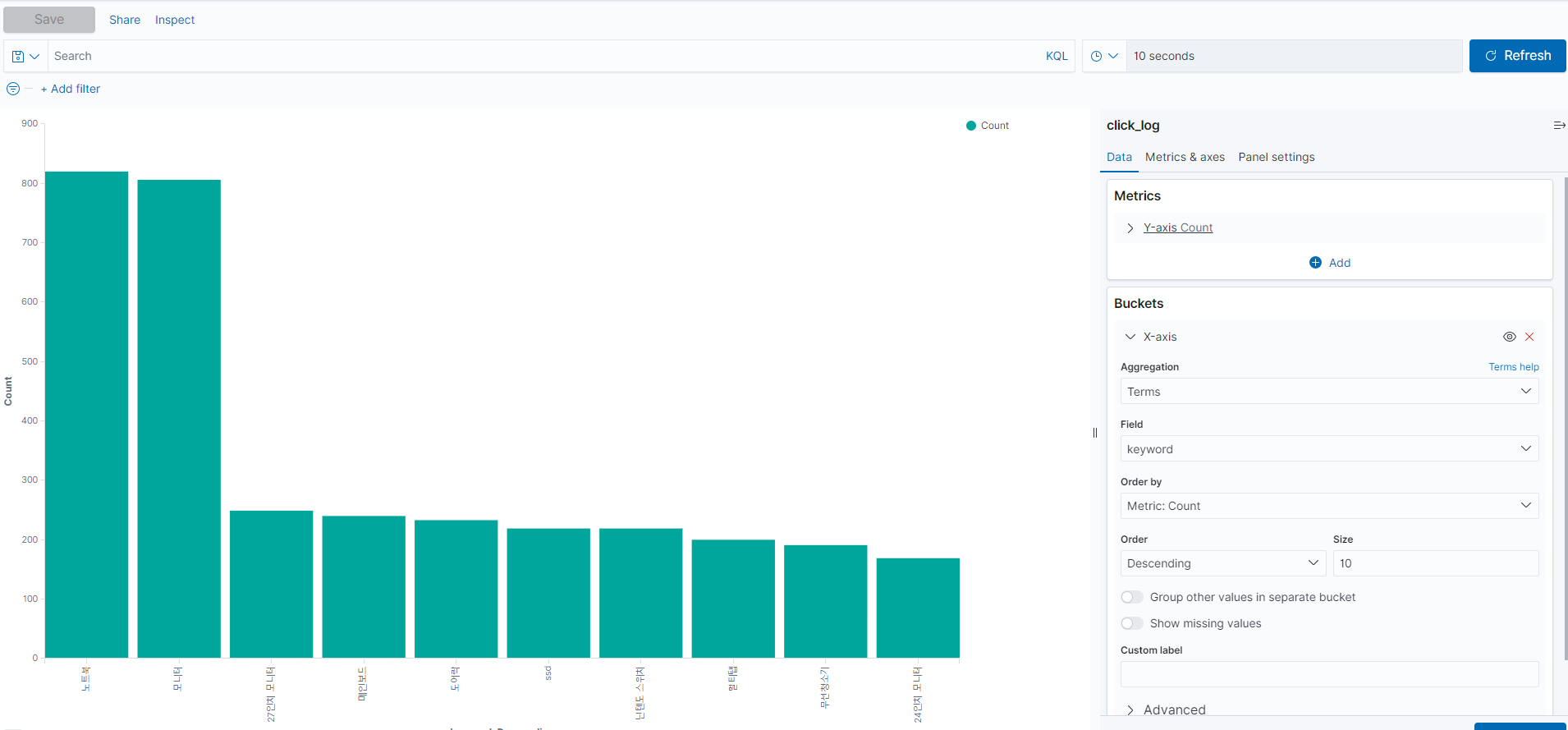1568x730 pixels.
Task: Click the plus icon beside Add metric
Action: point(1315,263)
